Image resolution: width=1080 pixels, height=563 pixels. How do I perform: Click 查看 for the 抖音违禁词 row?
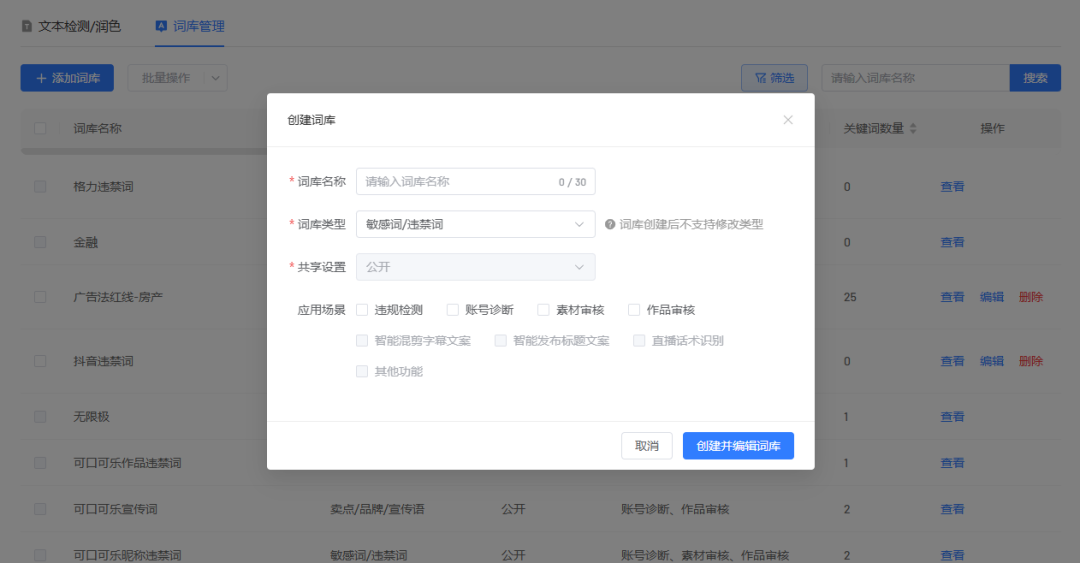pos(953,361)
